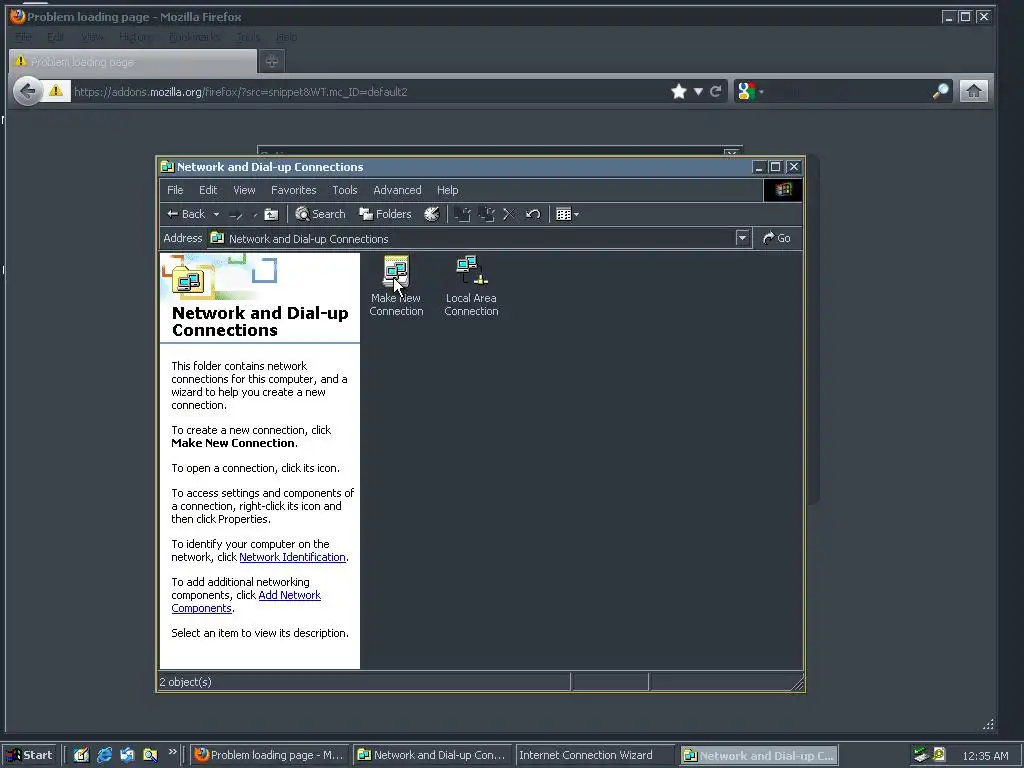Click the "2 object(s)" status bar text
This screenshot has height=768, width=1024.
[x=185, y=682]
